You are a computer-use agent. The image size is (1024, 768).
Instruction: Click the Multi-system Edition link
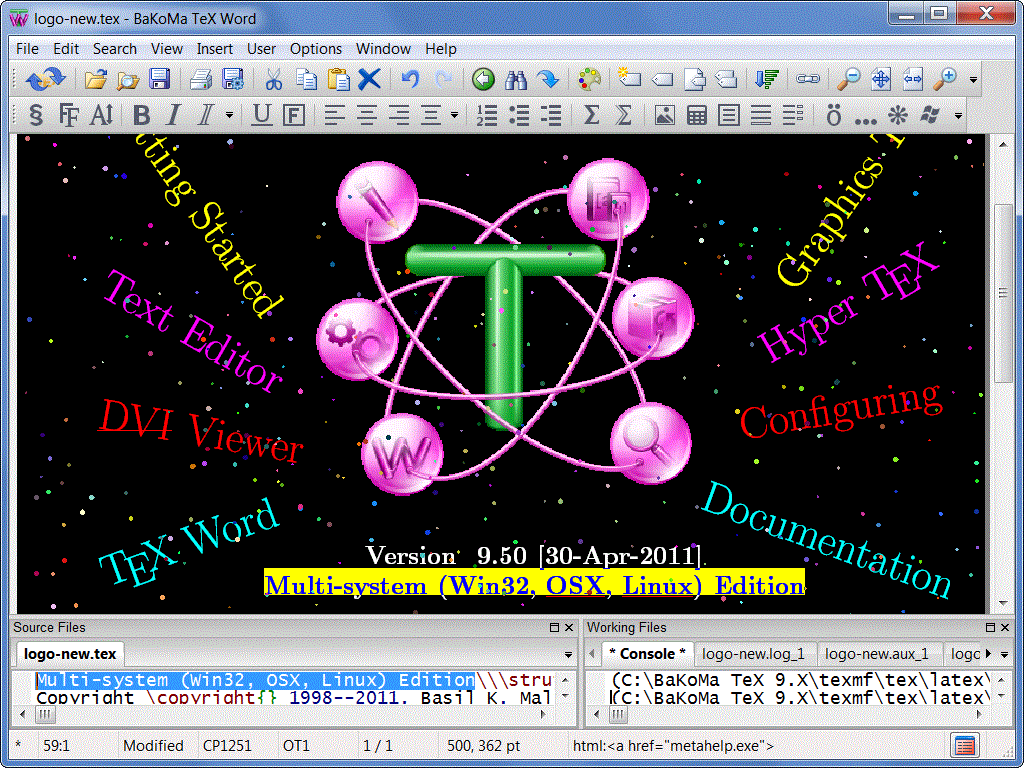(534, 584)
